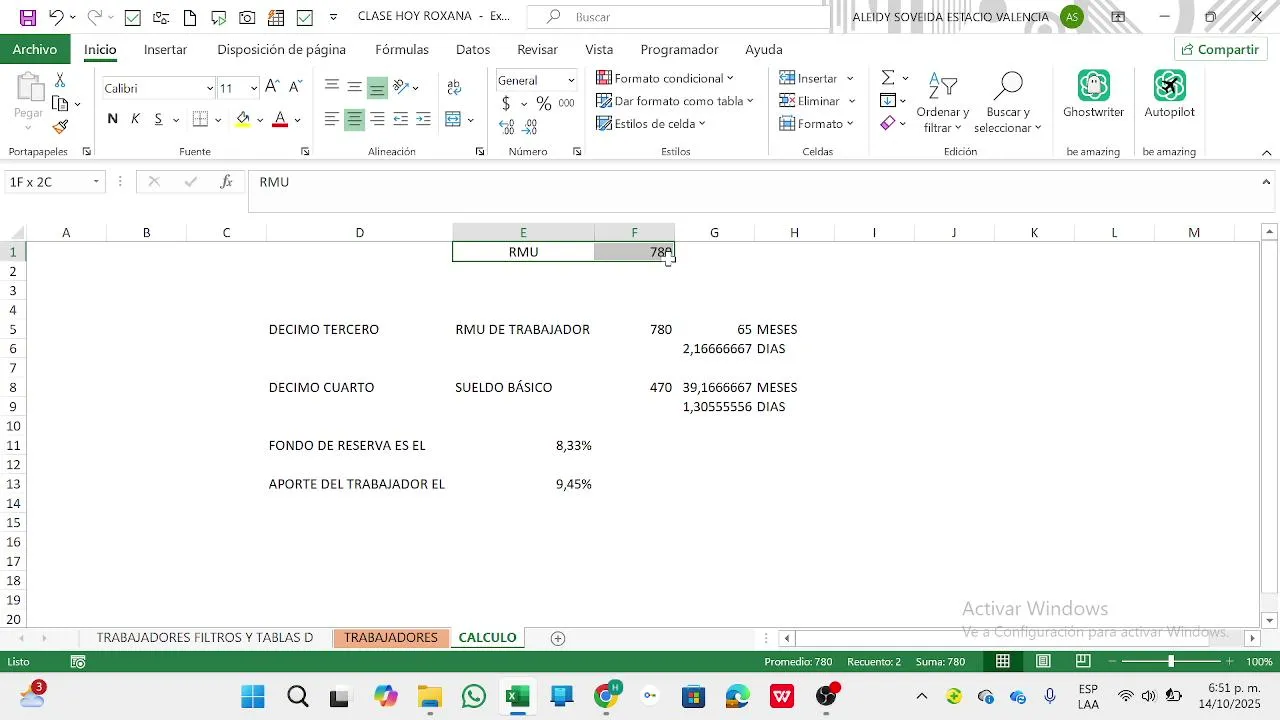1280x720 pixels.
Task: Open the fill color dropdown arrow
Action: pos(260,120)
